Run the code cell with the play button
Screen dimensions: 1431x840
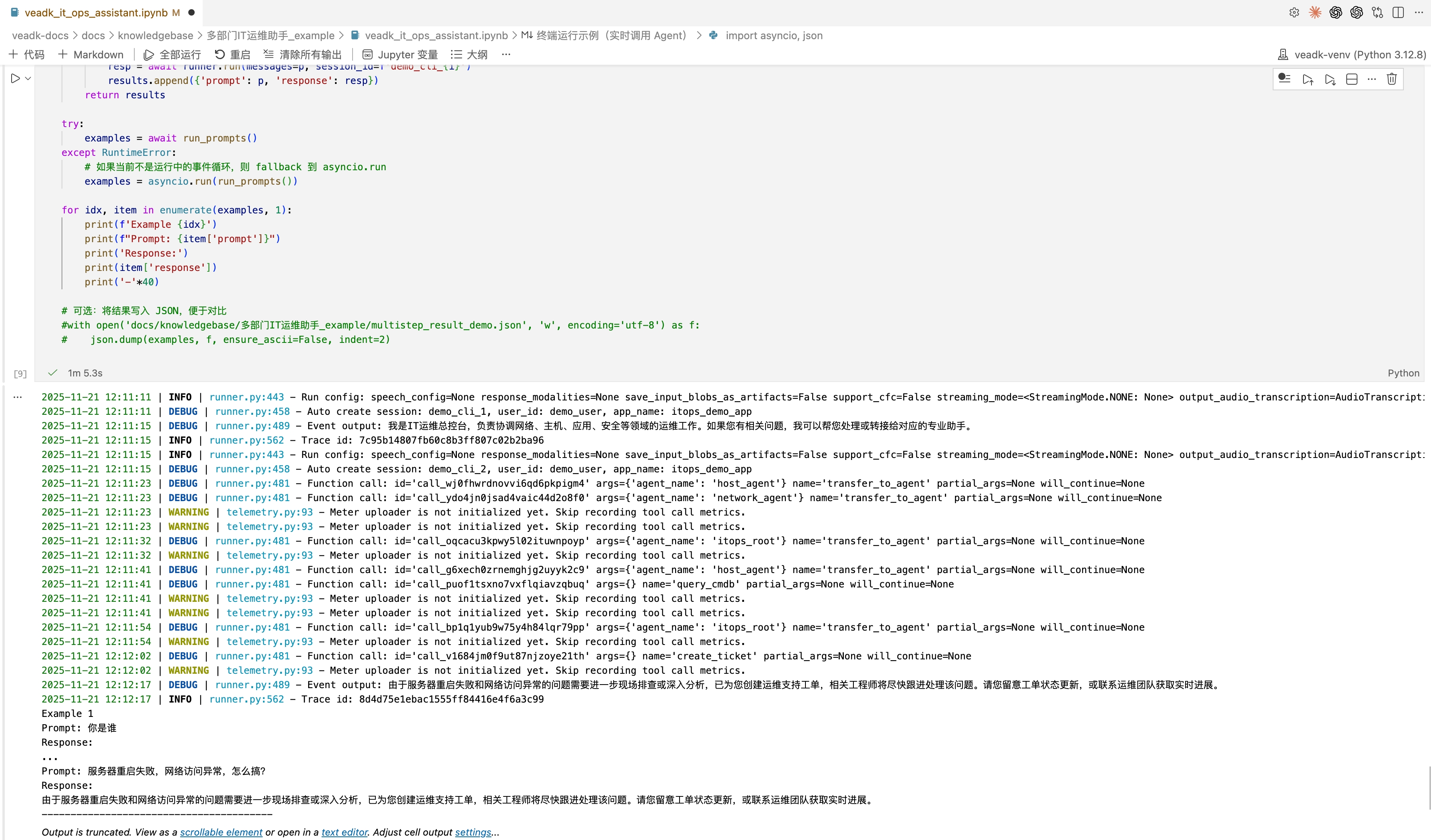click(15, 78)
